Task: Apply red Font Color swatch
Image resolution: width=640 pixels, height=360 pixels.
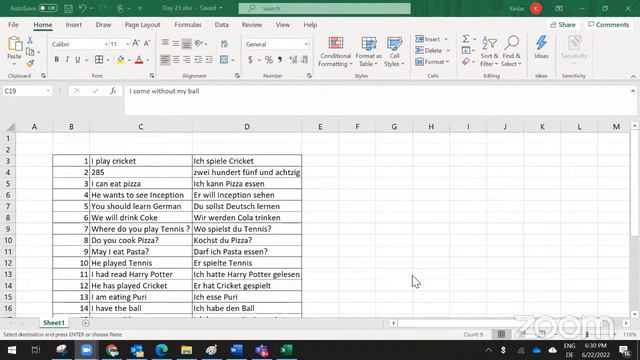Action: pyautogui.click(x=139, y=60)
